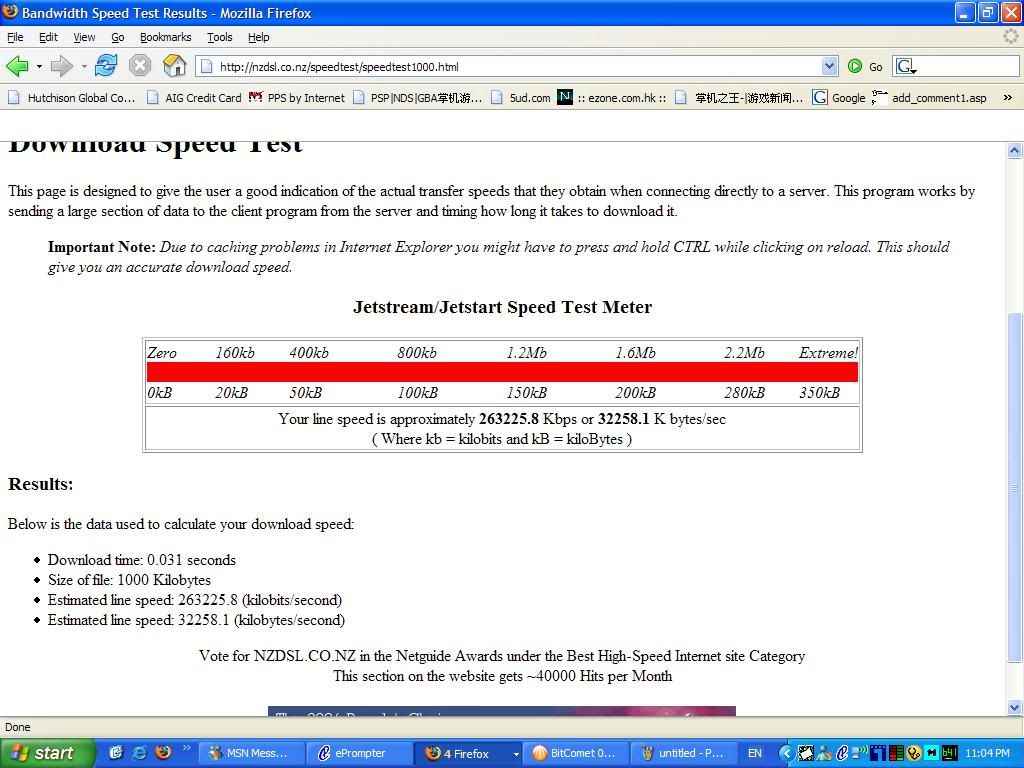This screenshot has height=768, width=1024.
Task: Switch to BitComet in the taskbar
Action: (x=574, y=753)
